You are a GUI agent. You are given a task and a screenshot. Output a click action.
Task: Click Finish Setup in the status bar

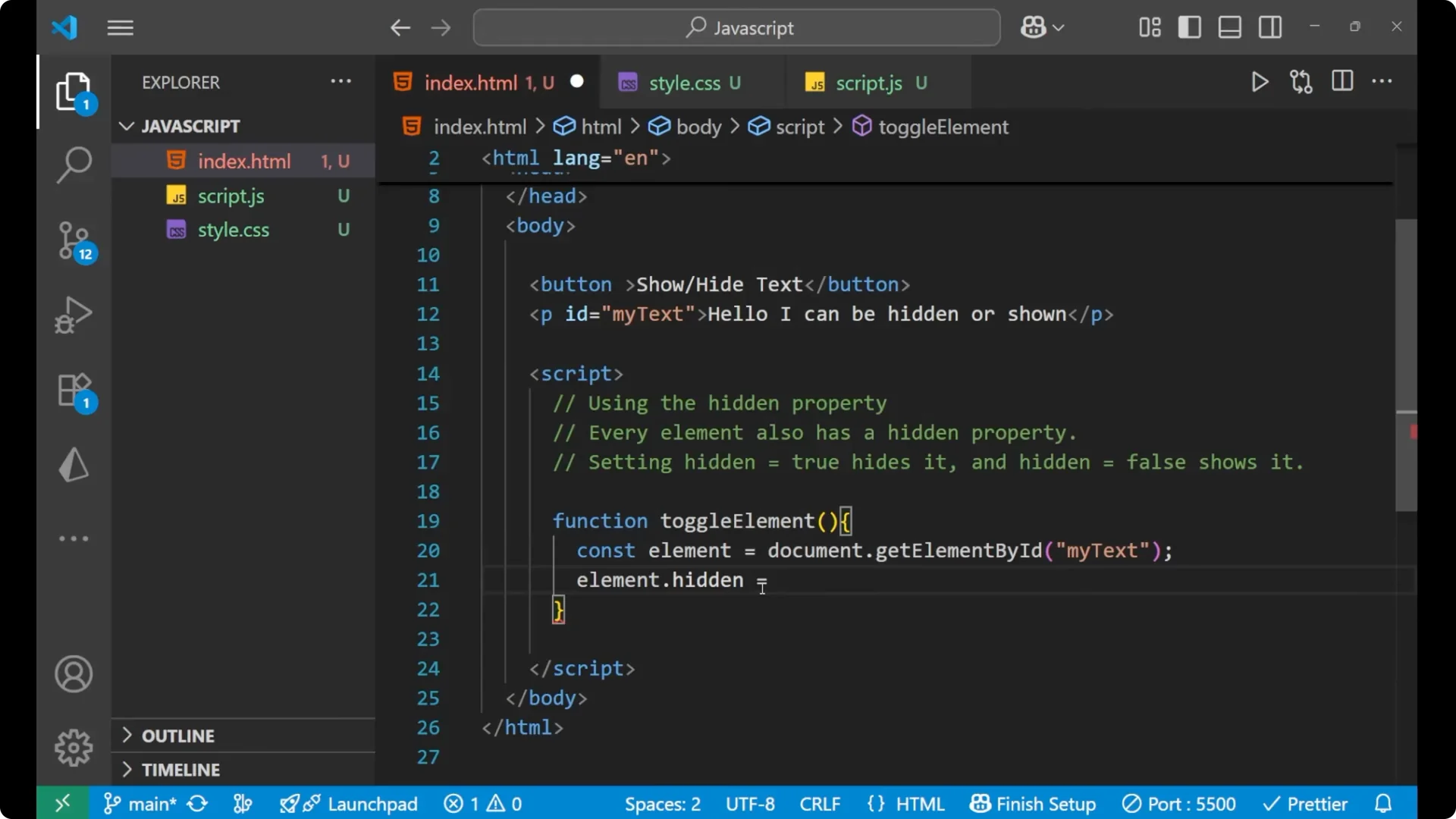pos(1033,803)
